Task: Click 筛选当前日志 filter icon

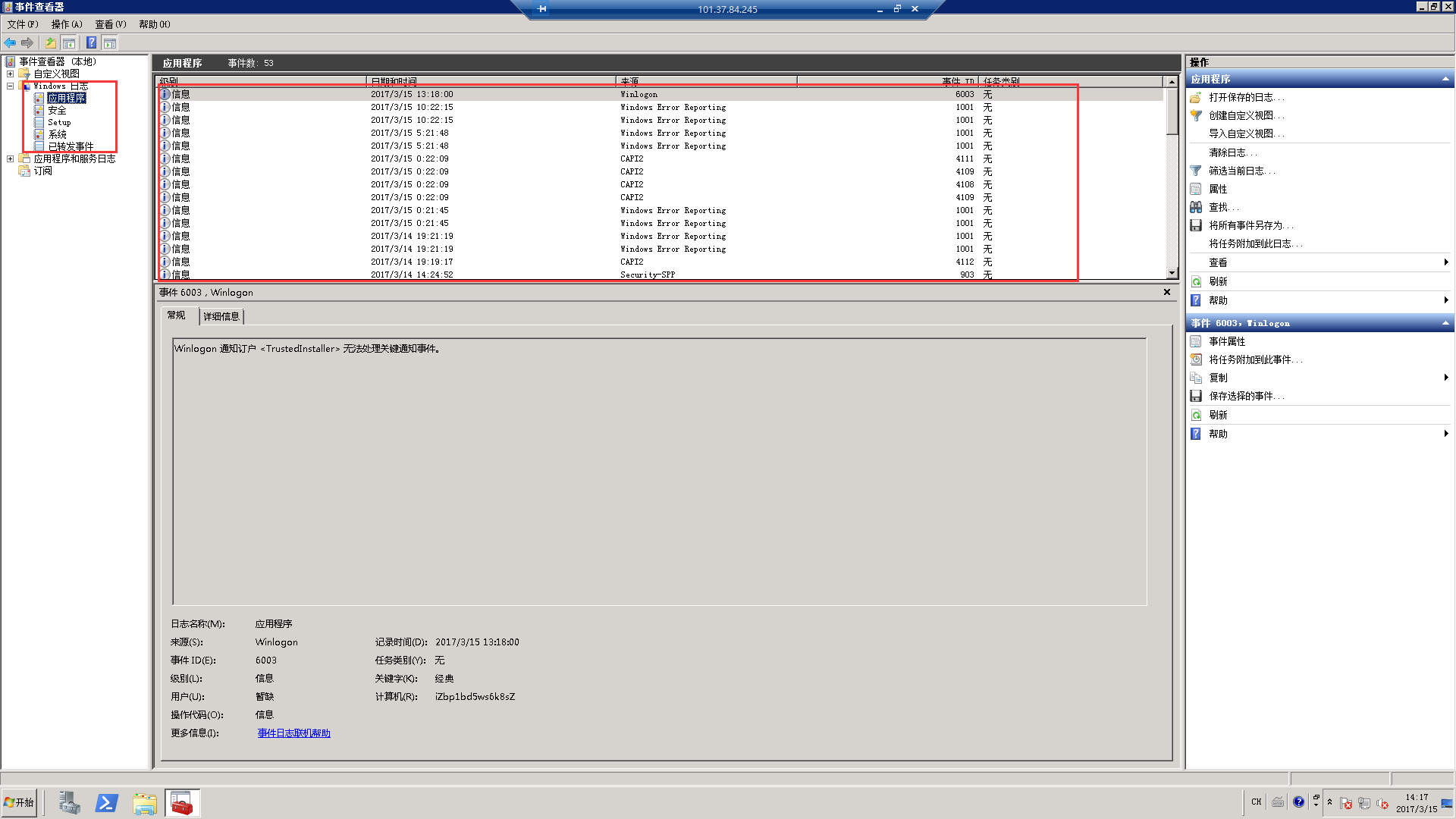Action: click(x=1196, y=171)
